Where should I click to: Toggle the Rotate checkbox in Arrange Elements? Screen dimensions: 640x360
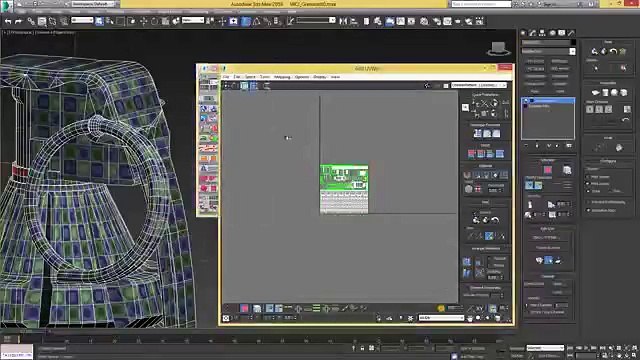click(x=490, y=265)
